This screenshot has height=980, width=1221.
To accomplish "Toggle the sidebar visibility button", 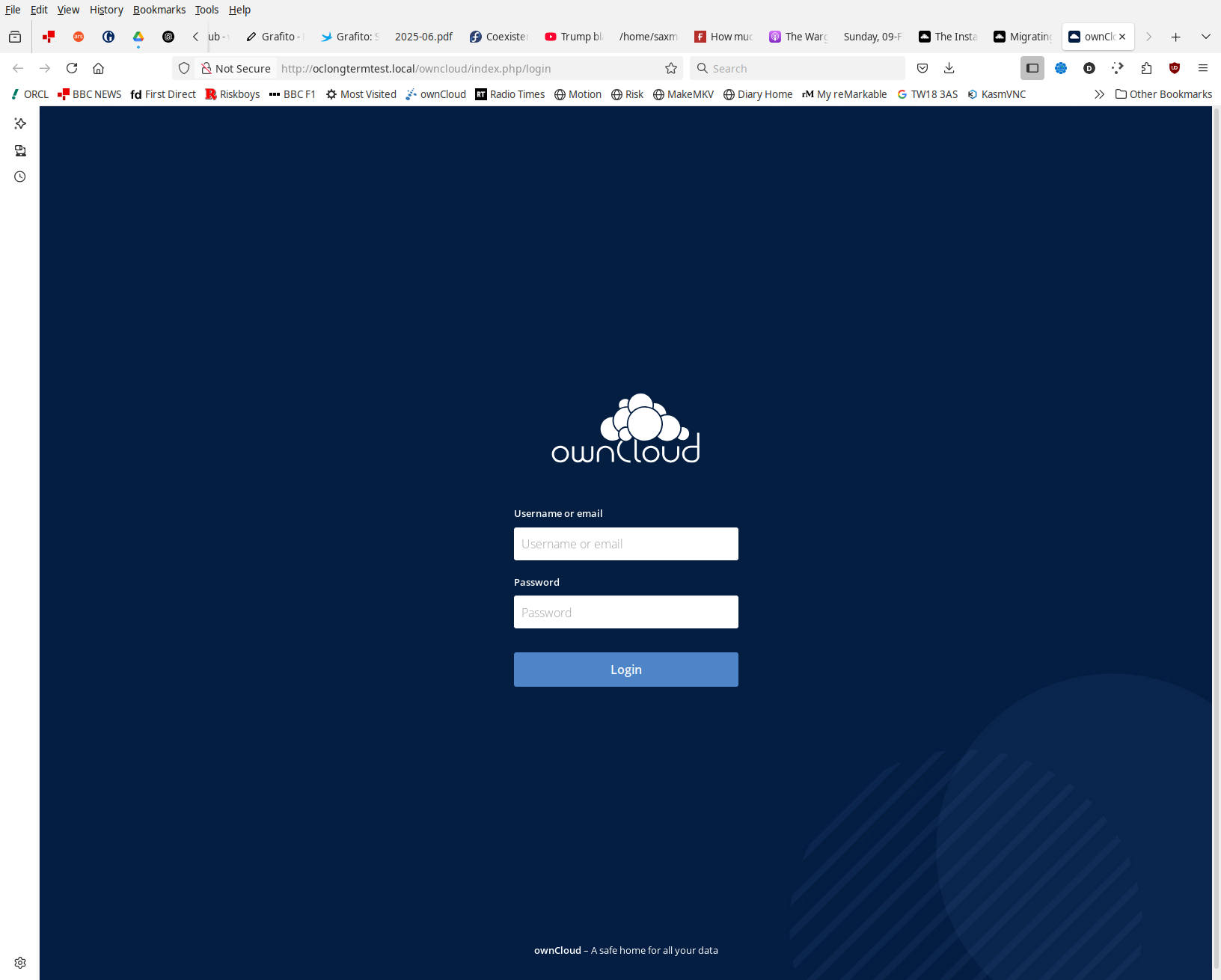I will [1032, 68].
